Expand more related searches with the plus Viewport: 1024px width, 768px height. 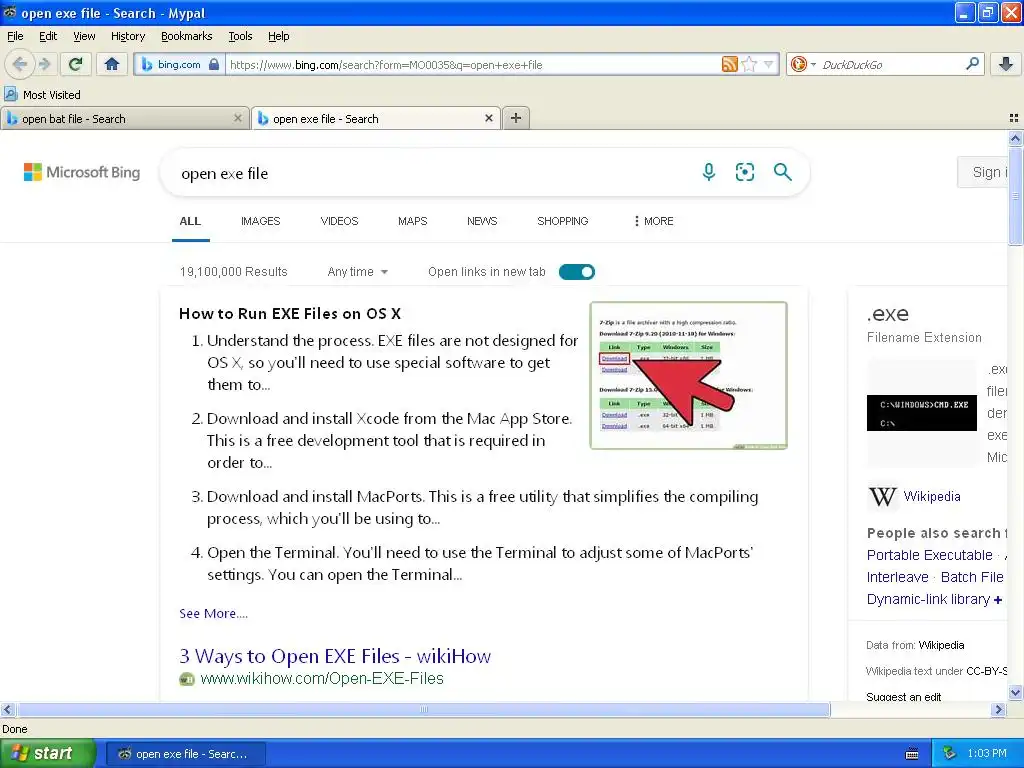coord(998,600)
